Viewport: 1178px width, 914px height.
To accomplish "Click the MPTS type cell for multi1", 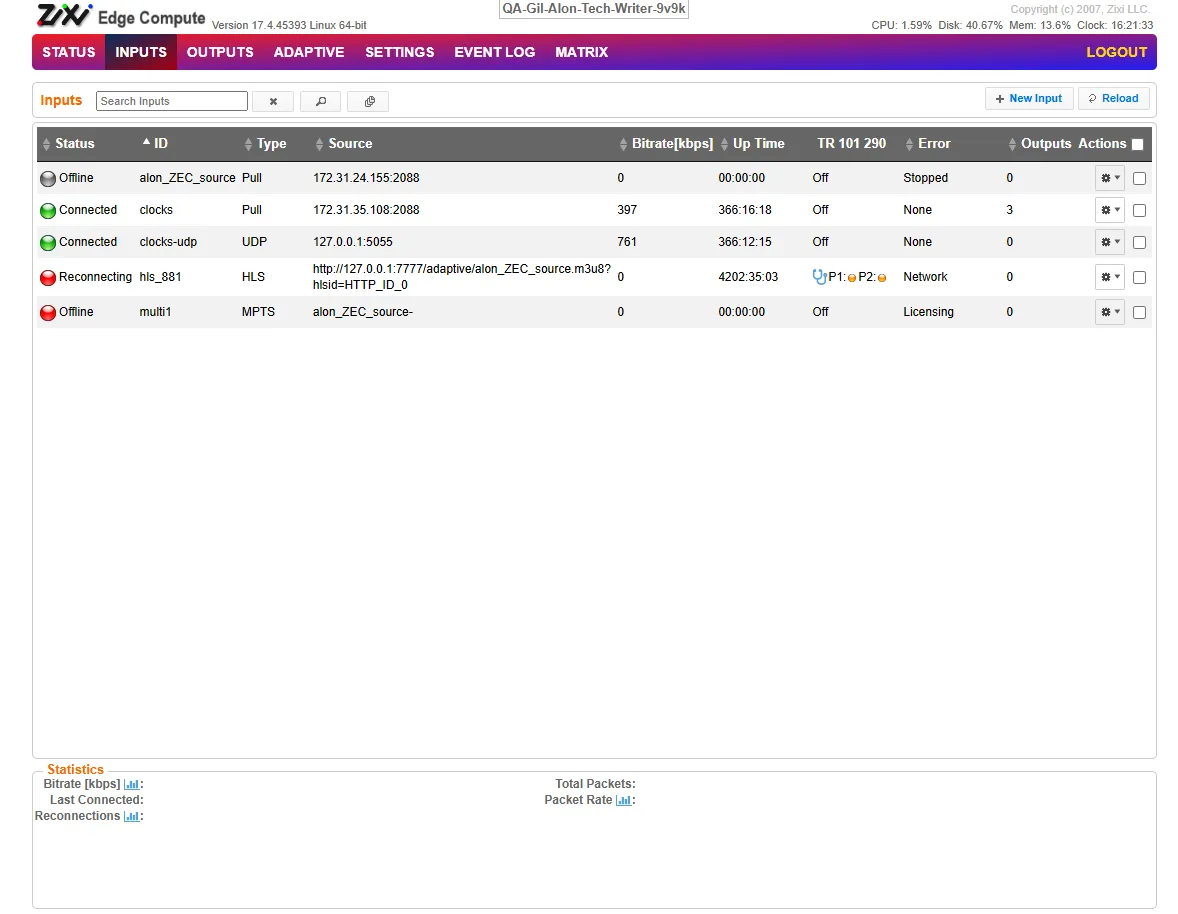I will [x=258, y=312].
